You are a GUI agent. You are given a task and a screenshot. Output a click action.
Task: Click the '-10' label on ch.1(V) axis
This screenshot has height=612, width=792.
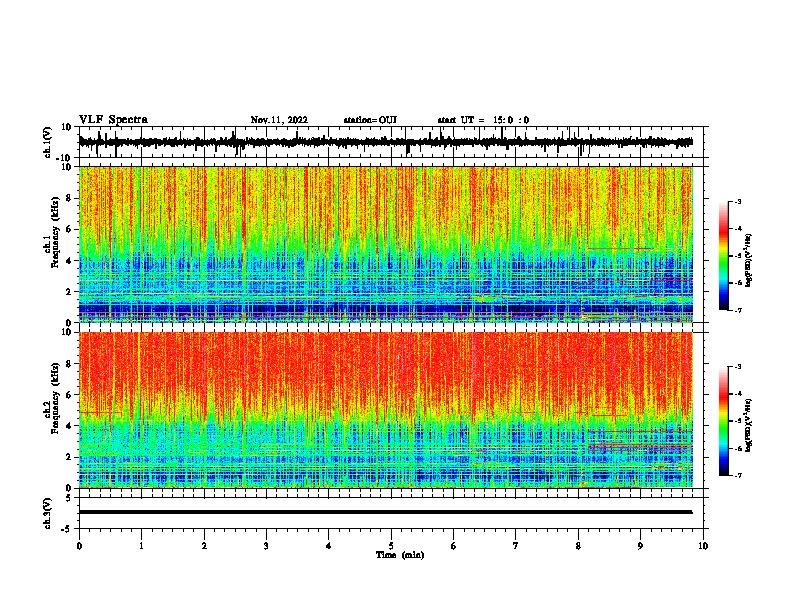coord(65,158)
